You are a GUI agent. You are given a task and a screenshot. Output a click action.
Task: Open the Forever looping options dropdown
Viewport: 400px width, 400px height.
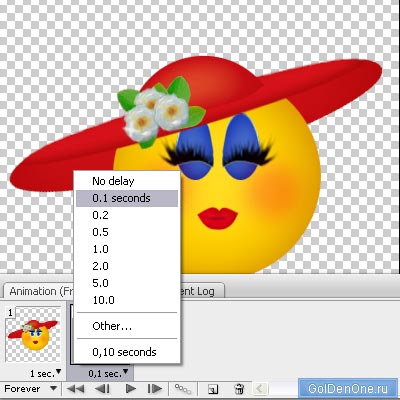pos(30,389)
